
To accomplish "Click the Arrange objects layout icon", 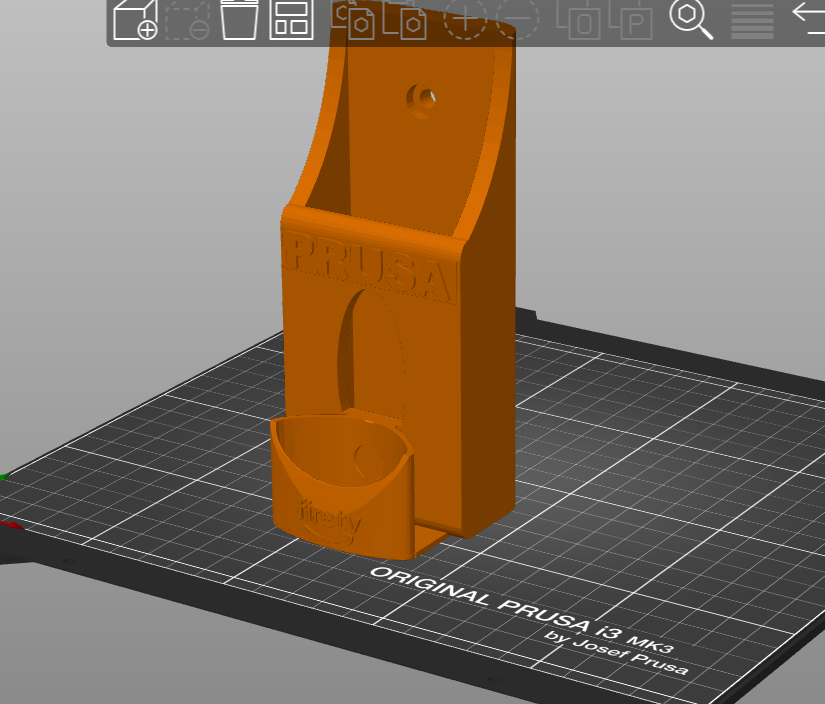I will [291, 19].
